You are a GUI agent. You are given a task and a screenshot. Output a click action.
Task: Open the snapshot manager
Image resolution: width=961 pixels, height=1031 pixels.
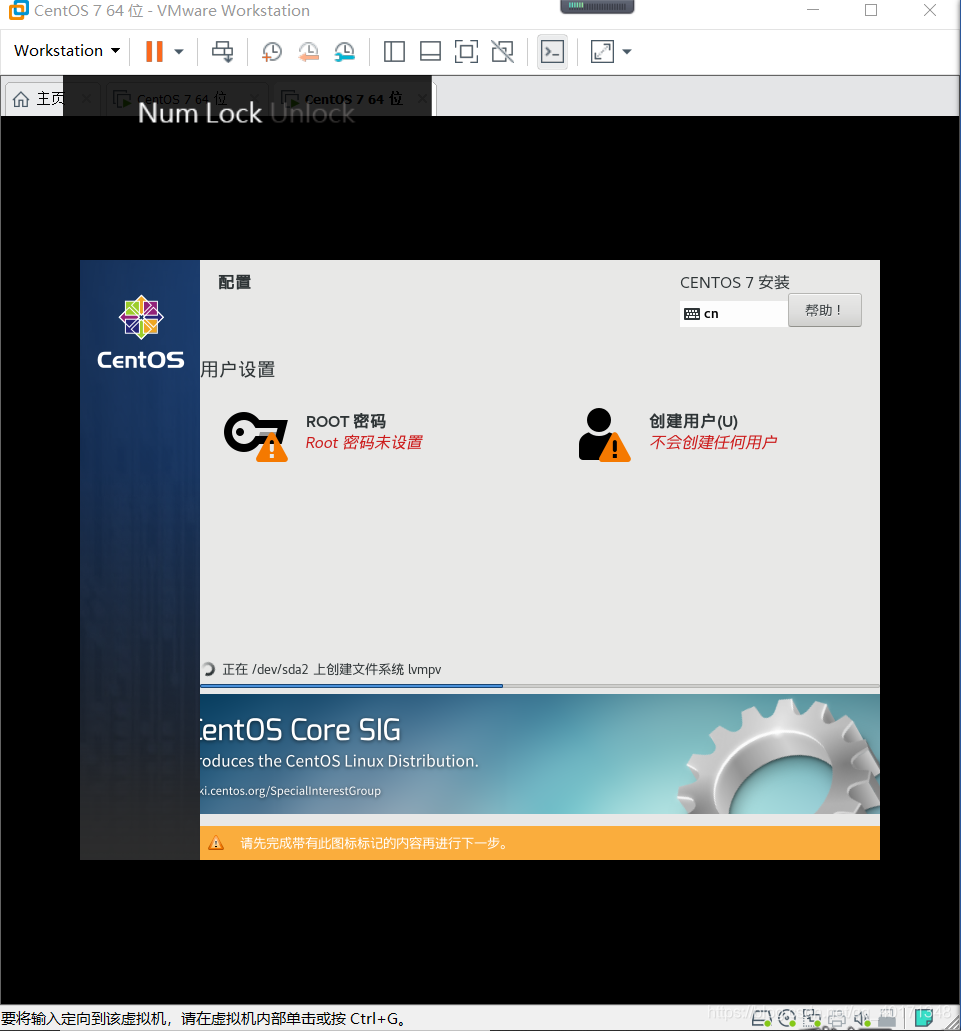(344, 51)
